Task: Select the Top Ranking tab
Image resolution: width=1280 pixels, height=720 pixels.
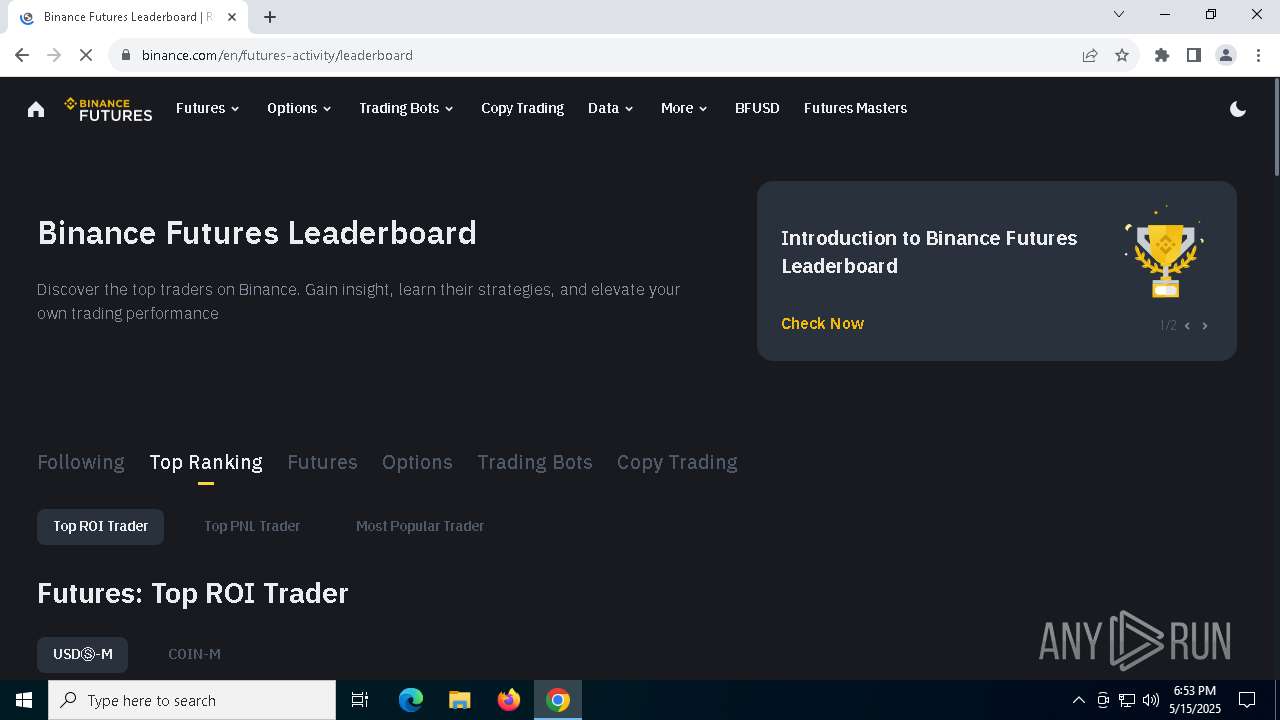Action: click(206, 462)
